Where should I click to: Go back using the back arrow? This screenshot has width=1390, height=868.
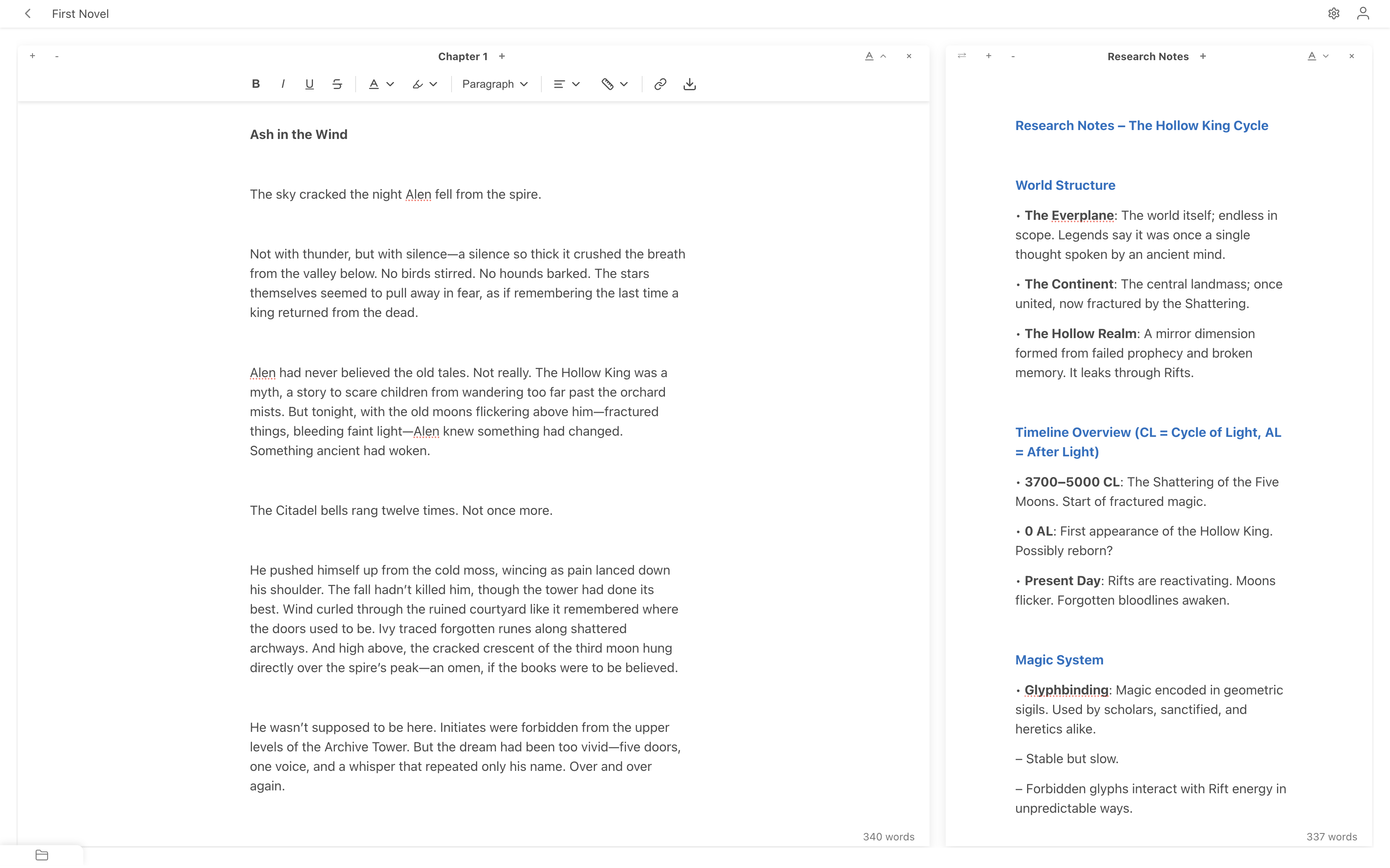pos(28,13)
